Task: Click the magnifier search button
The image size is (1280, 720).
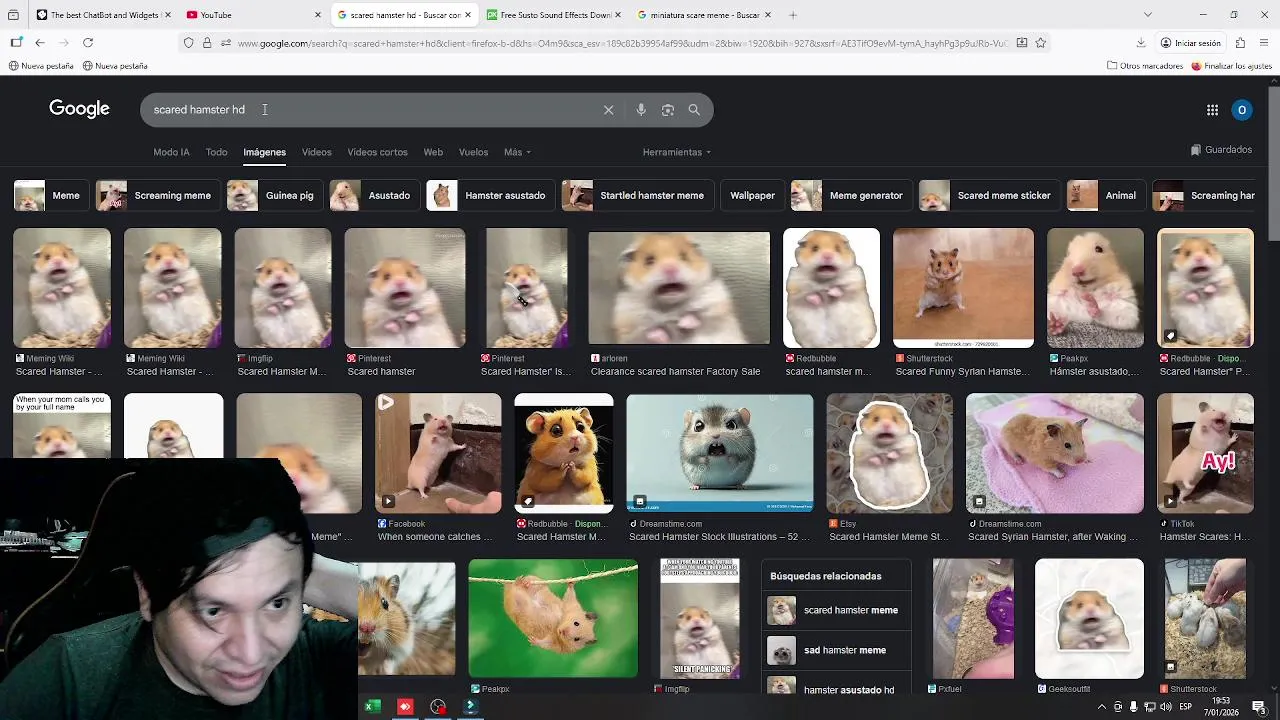Action: point(694,110)
